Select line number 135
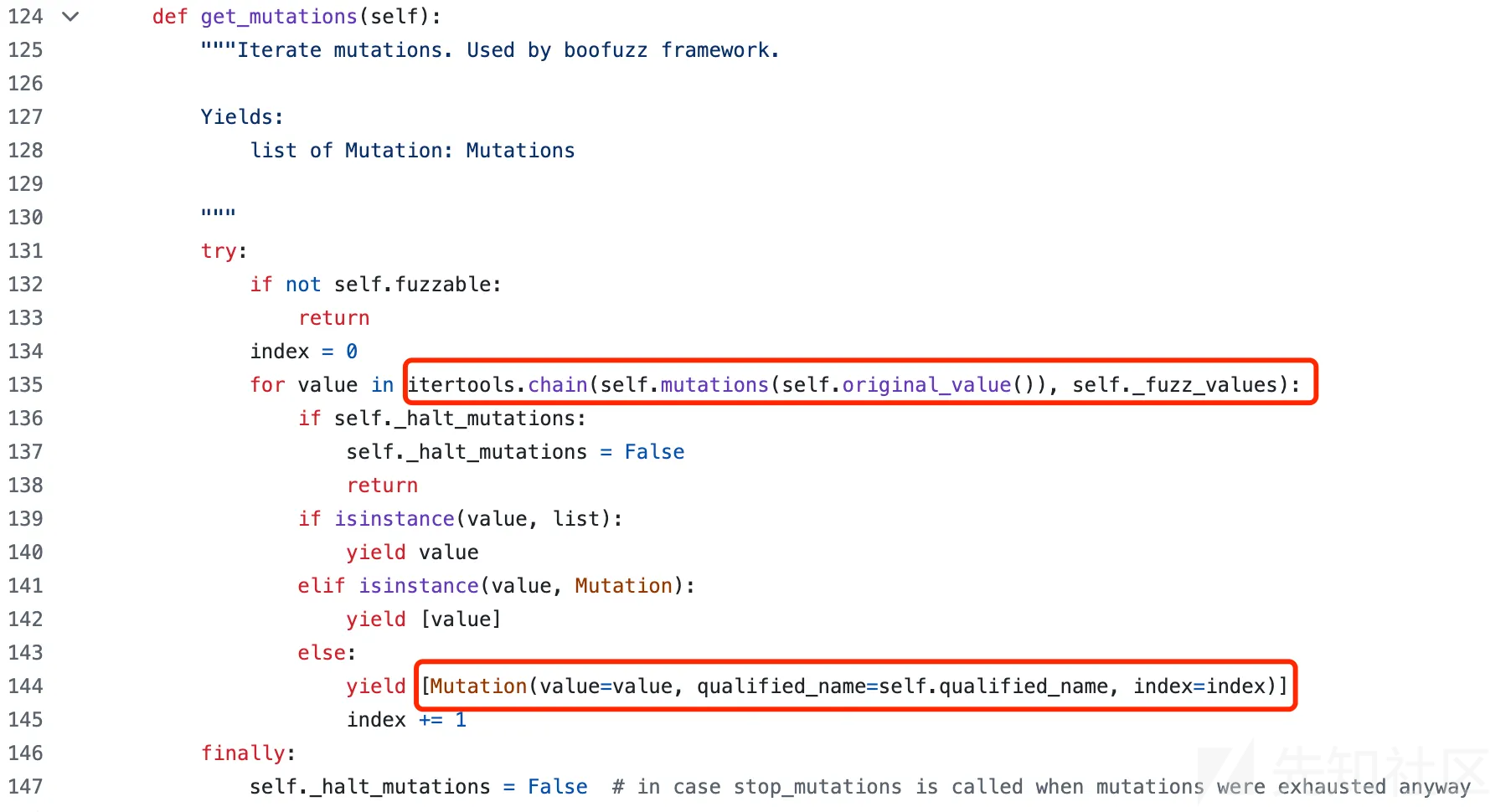 [x=25, y=384]
